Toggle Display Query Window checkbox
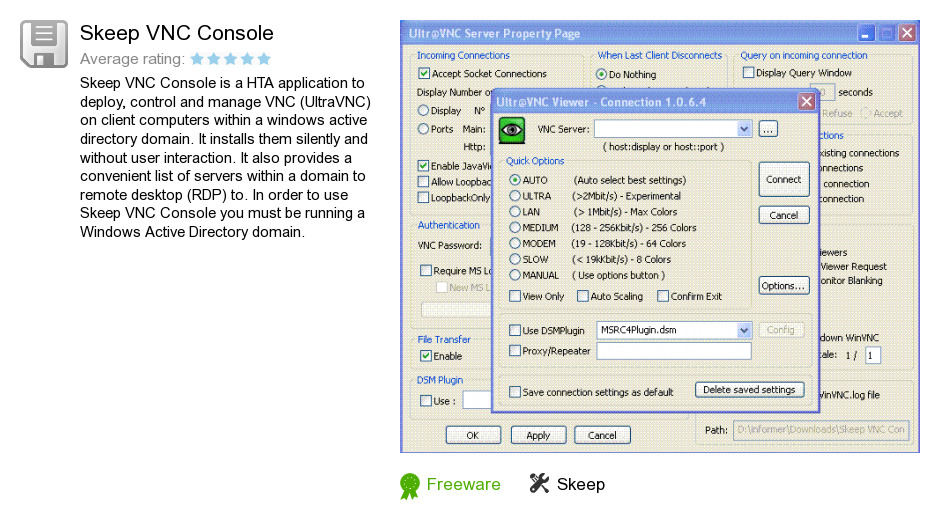 click(x=748, y=73)
